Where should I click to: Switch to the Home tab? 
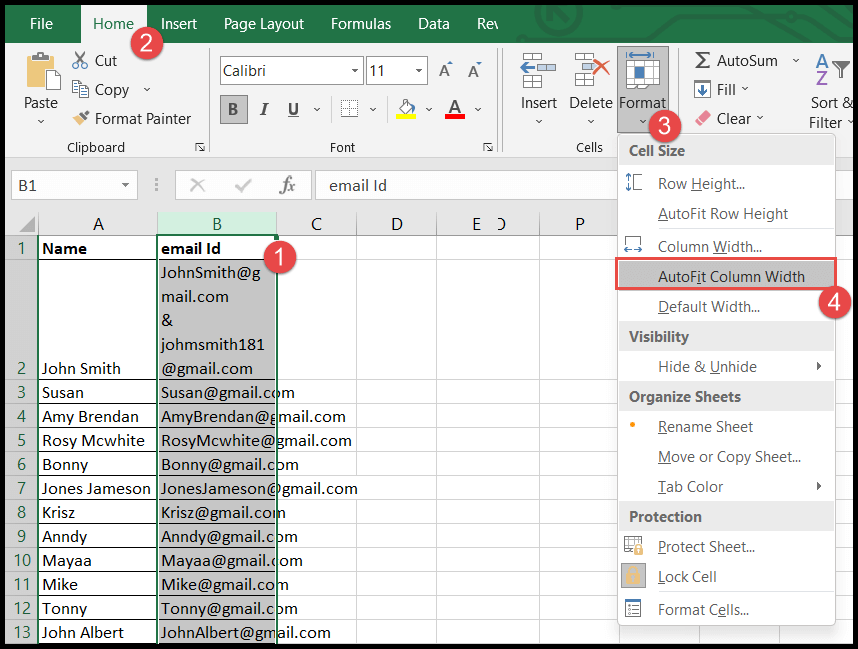point(113,24)
